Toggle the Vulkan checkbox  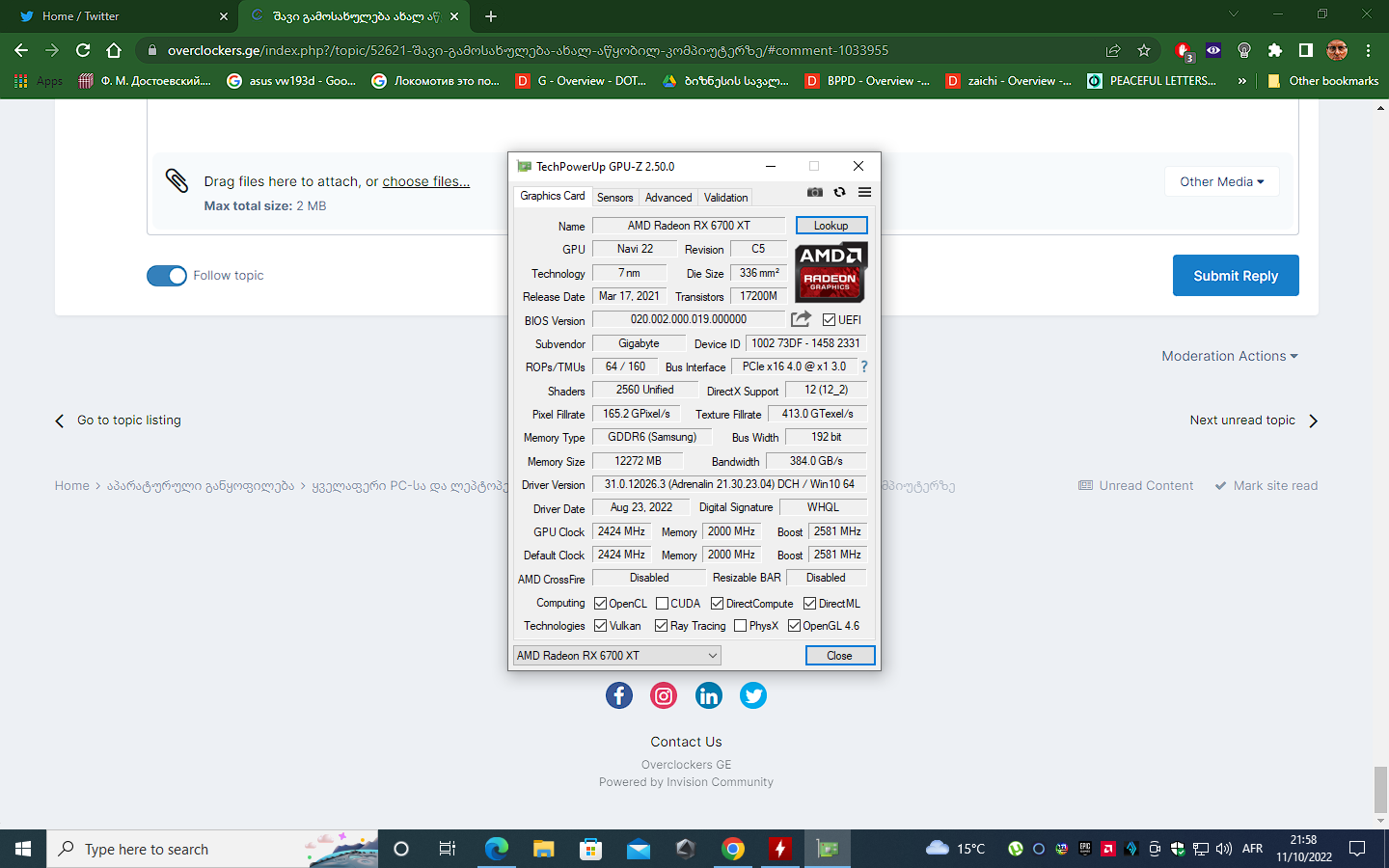(x=600, y=626)
